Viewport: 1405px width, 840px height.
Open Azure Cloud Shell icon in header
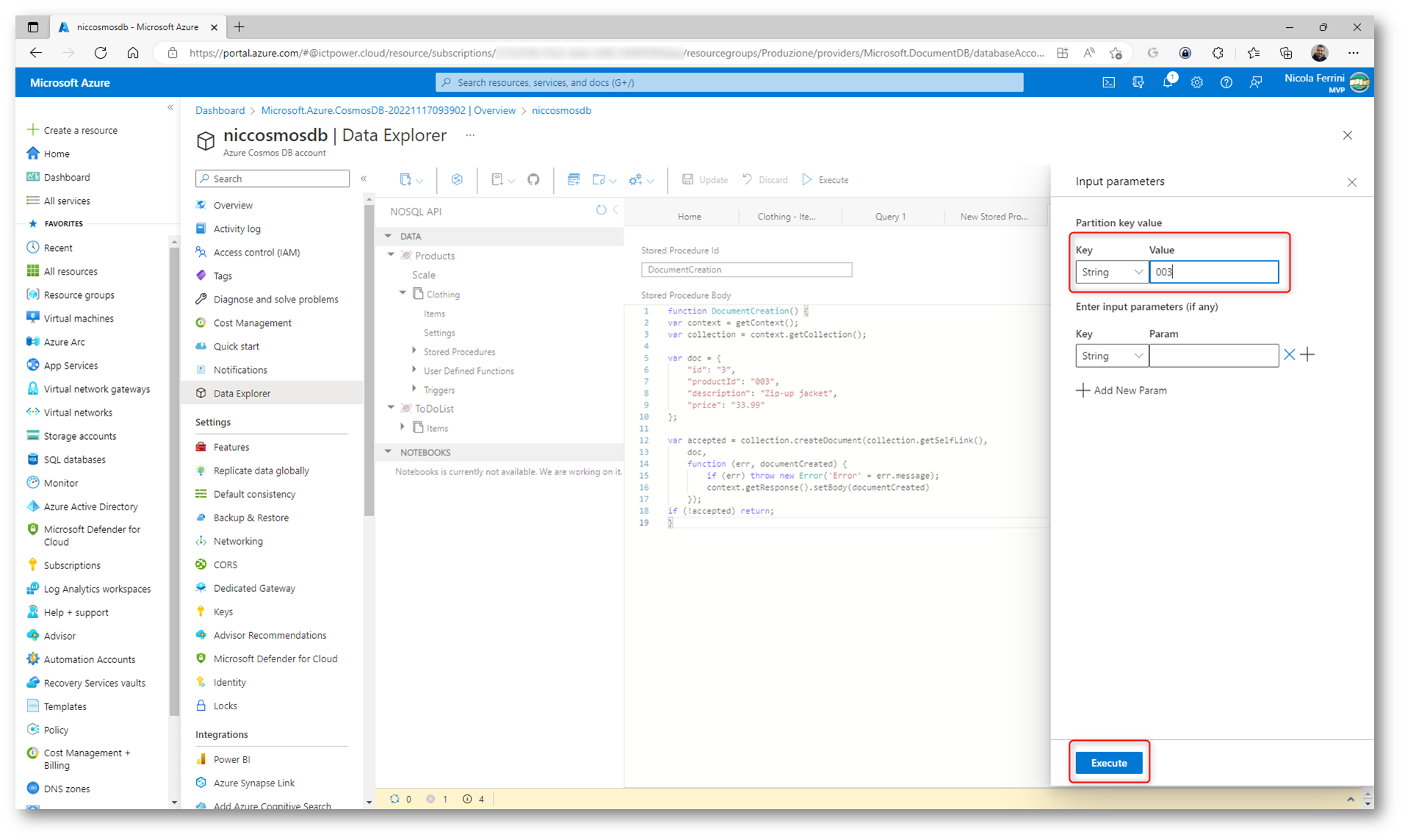coord(1108,83)
